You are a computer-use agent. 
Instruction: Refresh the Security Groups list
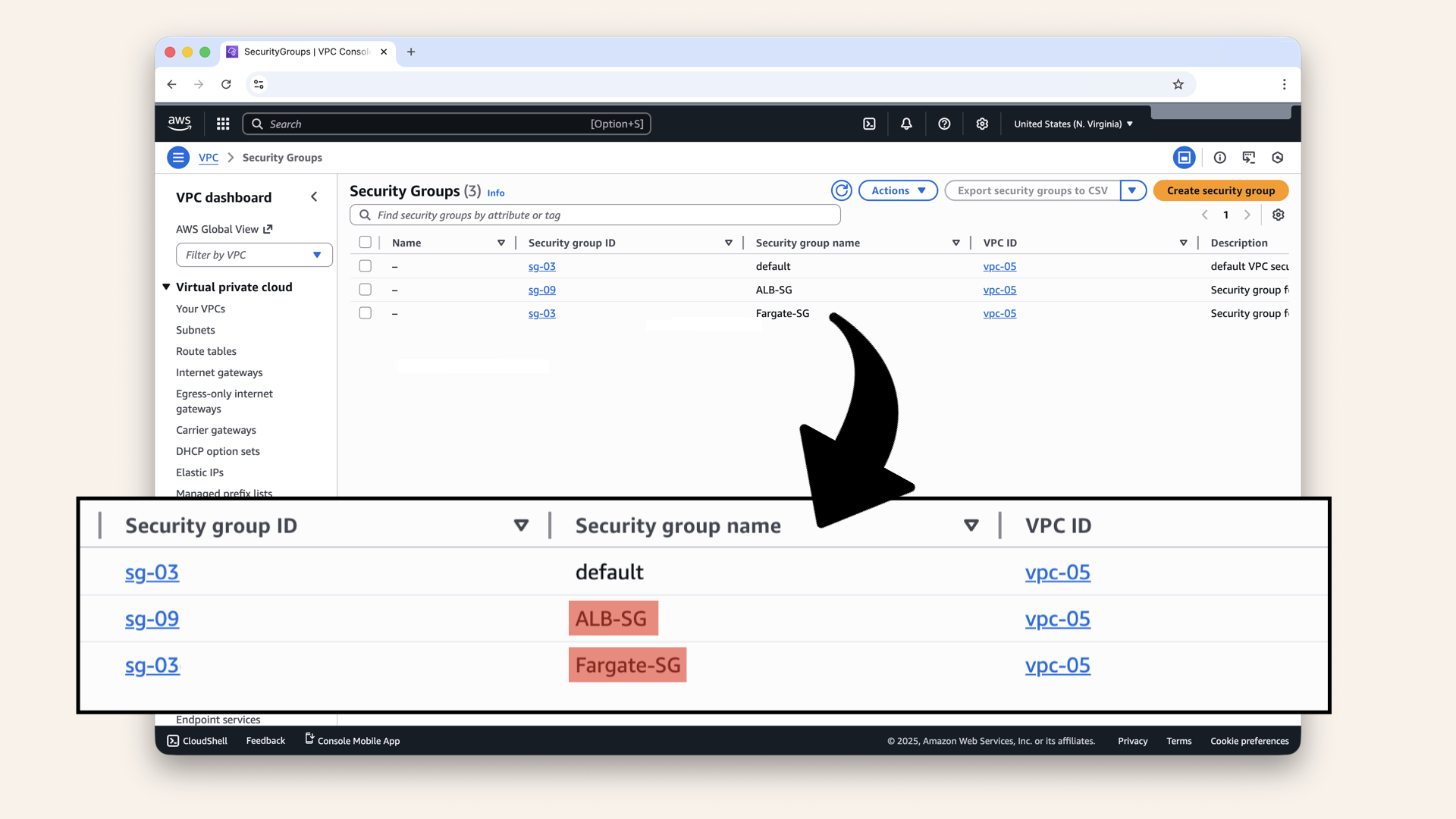[x=842, y=190]
